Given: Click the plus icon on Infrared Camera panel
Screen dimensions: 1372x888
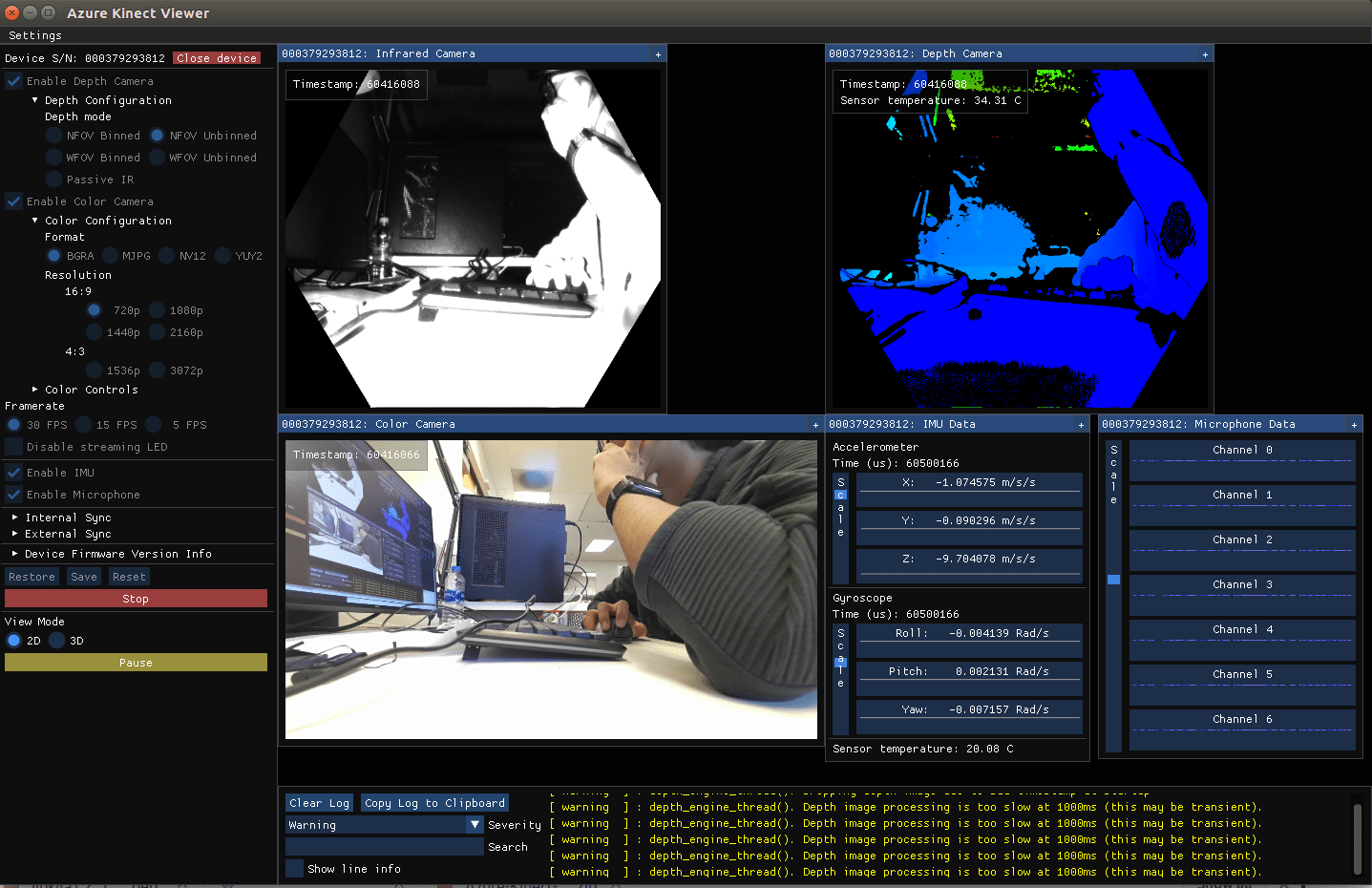Looking at the screenshot, I should [658, 54].
